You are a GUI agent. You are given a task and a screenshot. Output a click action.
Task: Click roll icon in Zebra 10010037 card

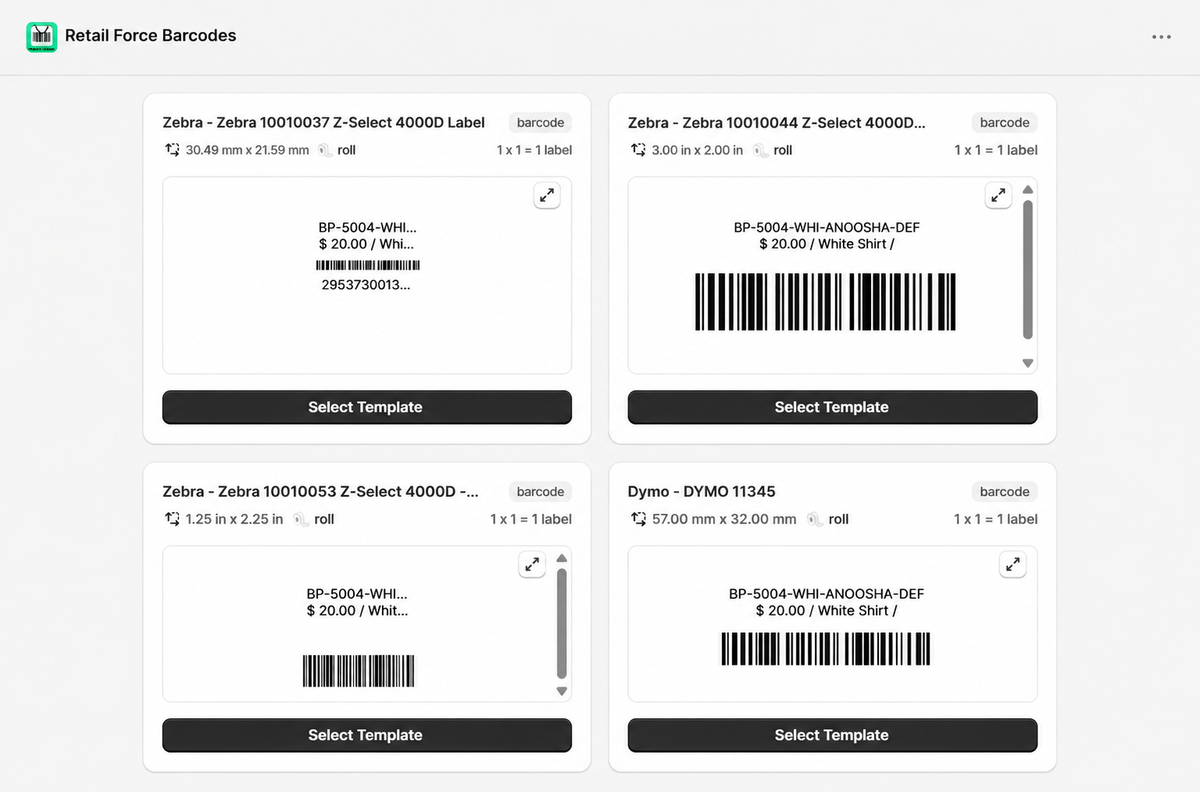[324, 150]
